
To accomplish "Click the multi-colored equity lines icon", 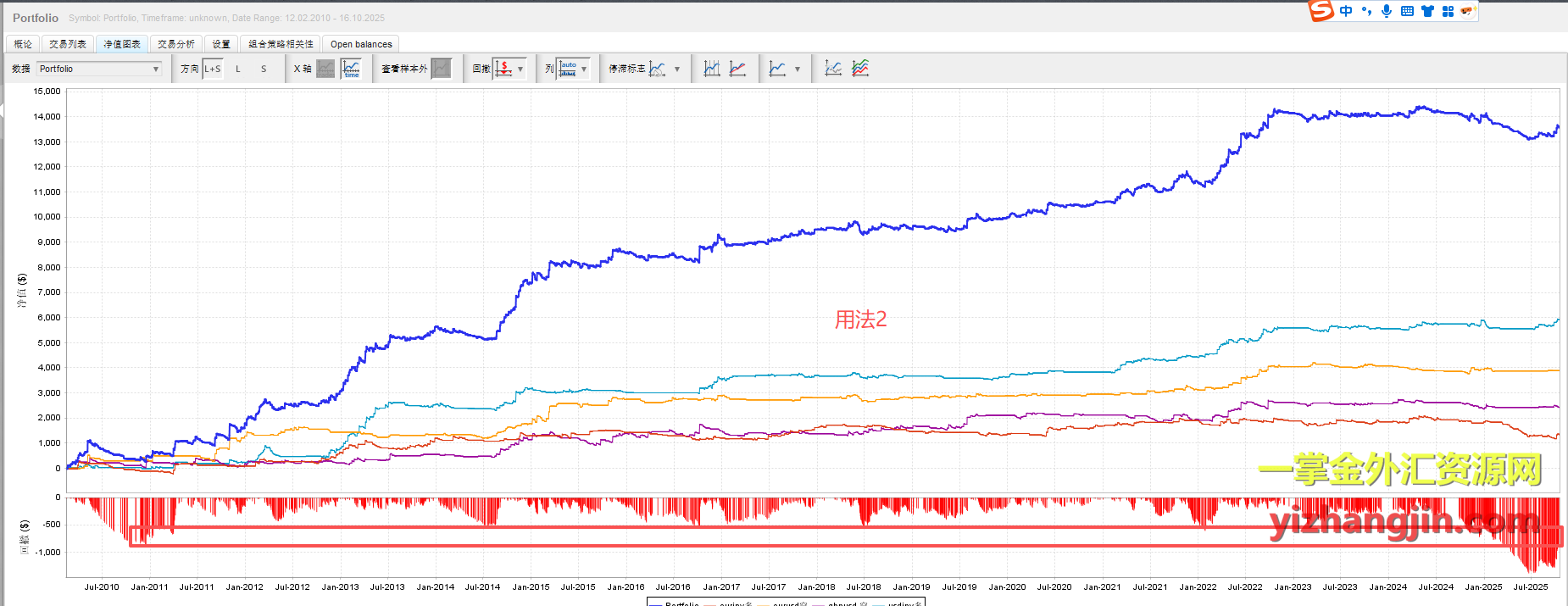I will click(x=860, y=69).
